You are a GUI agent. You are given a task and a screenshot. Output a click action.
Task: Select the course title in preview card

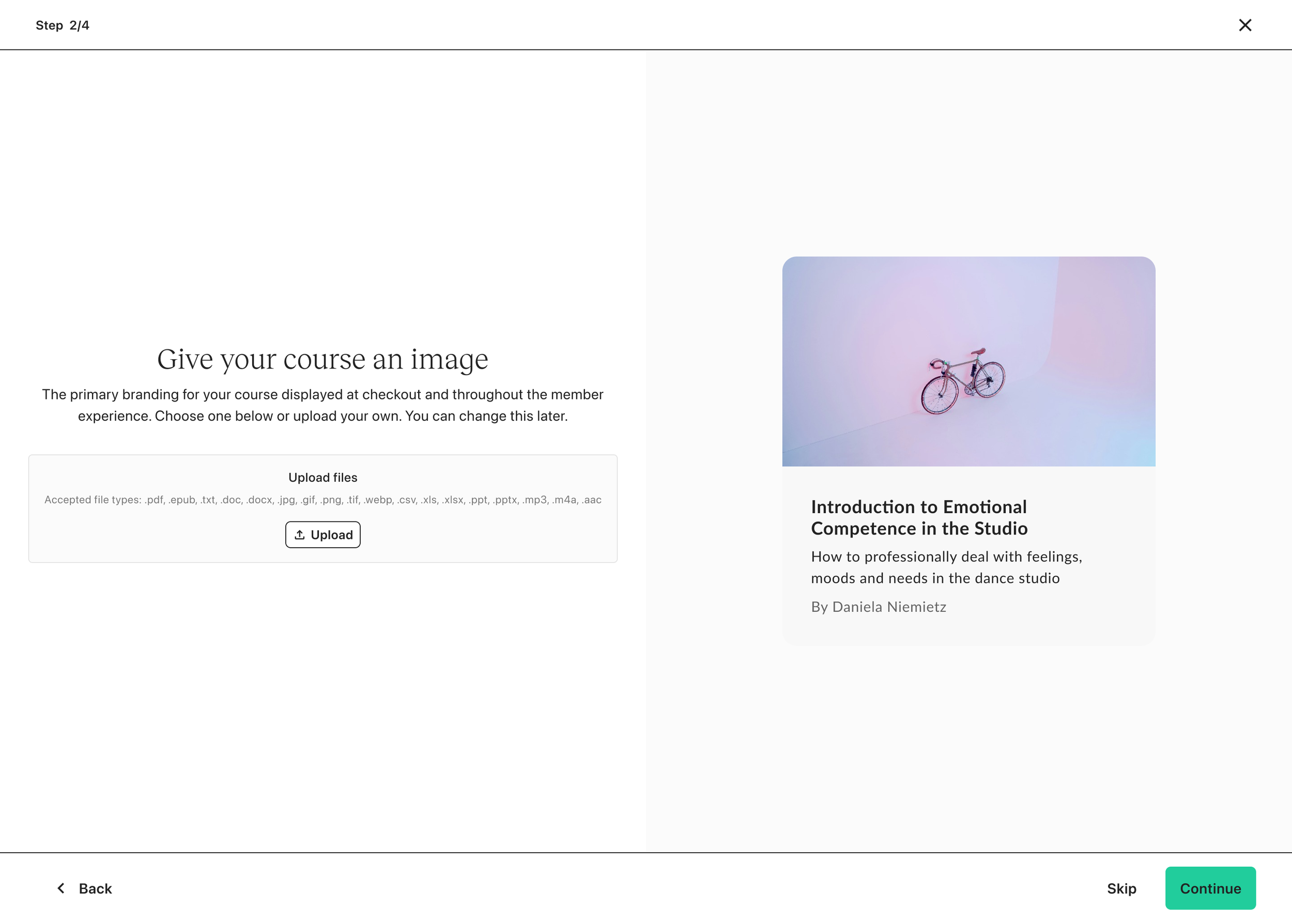point(919,517)
